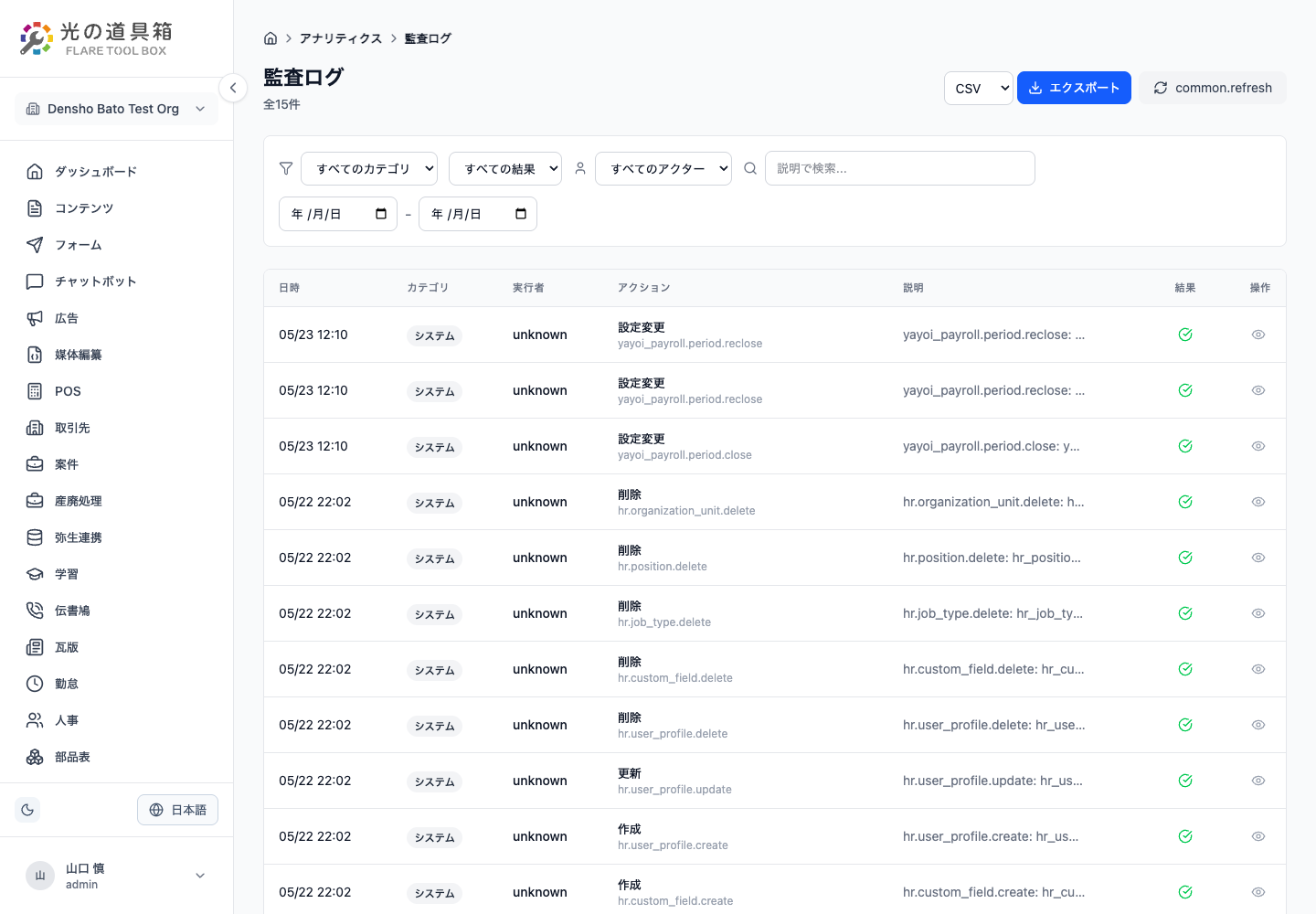The height and width of the screenshot is (914, 1316).
Task: Open calendar picker of the end date
Action: [x=521, y=214]
